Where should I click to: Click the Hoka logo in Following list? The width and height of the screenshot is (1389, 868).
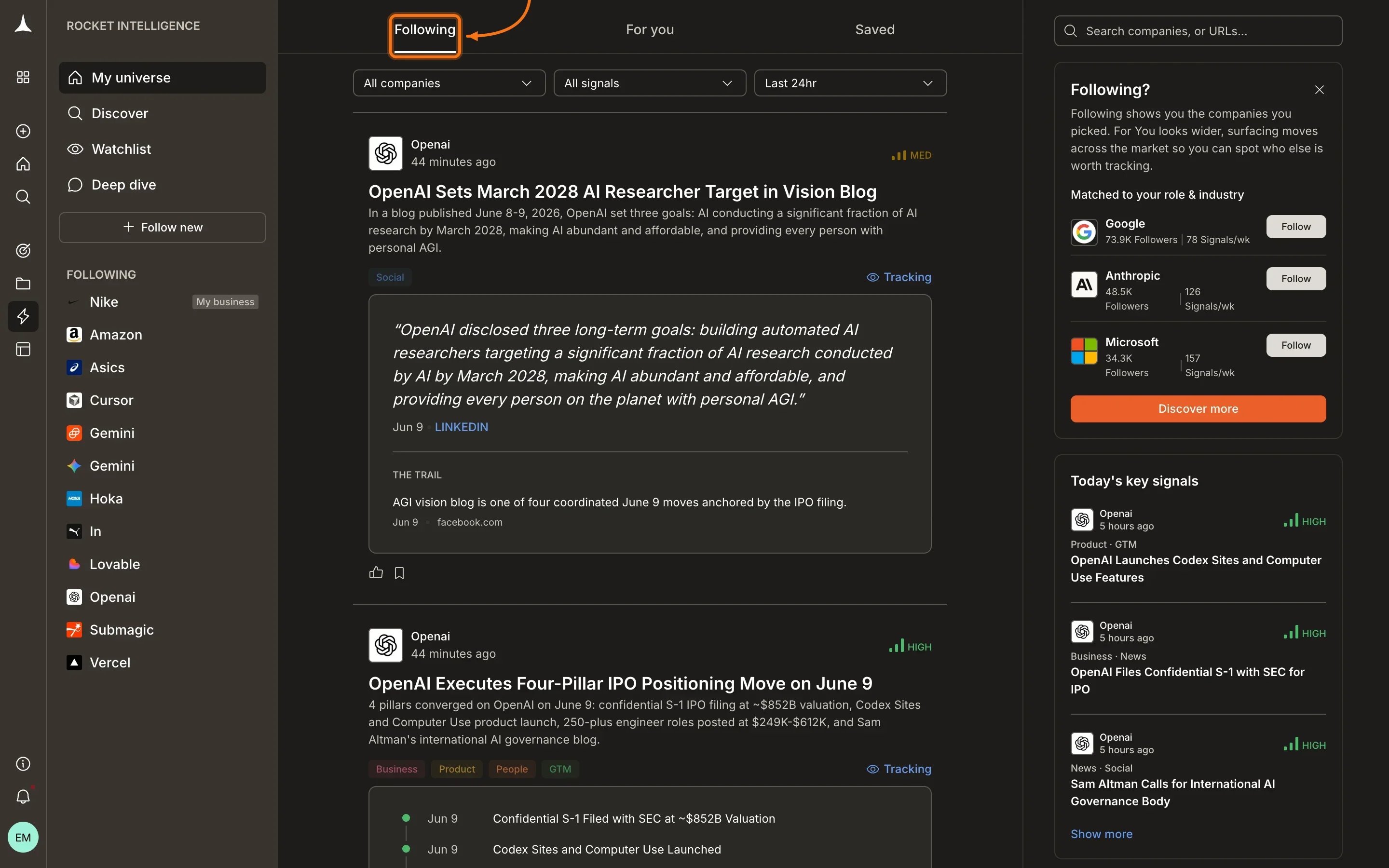[x=74, y=498]
